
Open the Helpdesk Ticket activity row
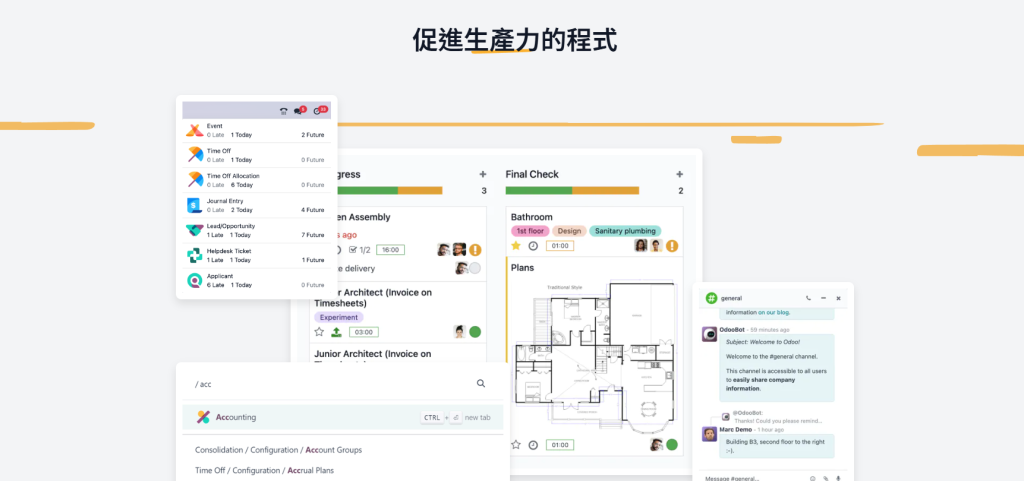[257, 255]
